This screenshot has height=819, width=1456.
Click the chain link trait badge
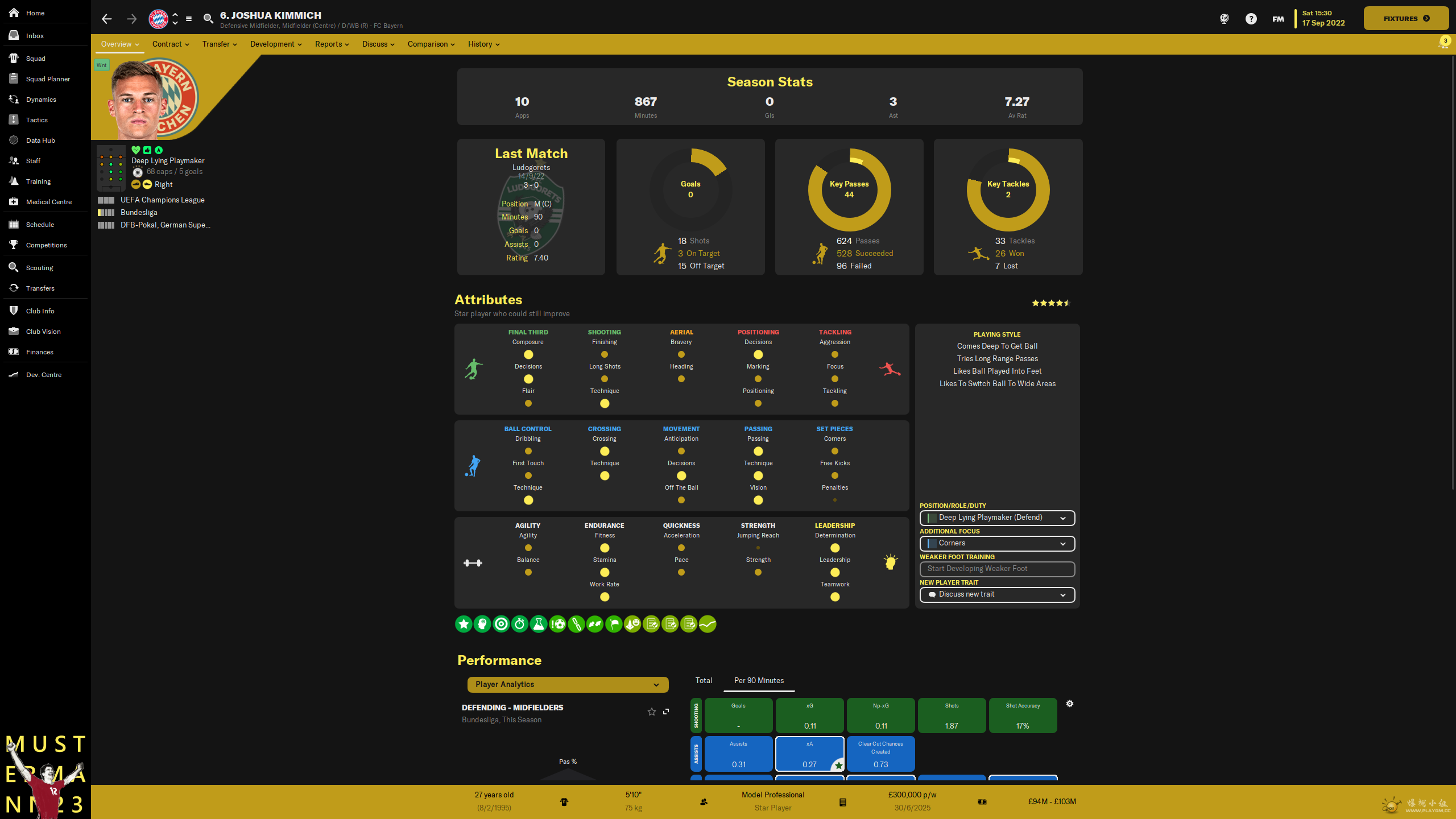click(x=576, y=624)
